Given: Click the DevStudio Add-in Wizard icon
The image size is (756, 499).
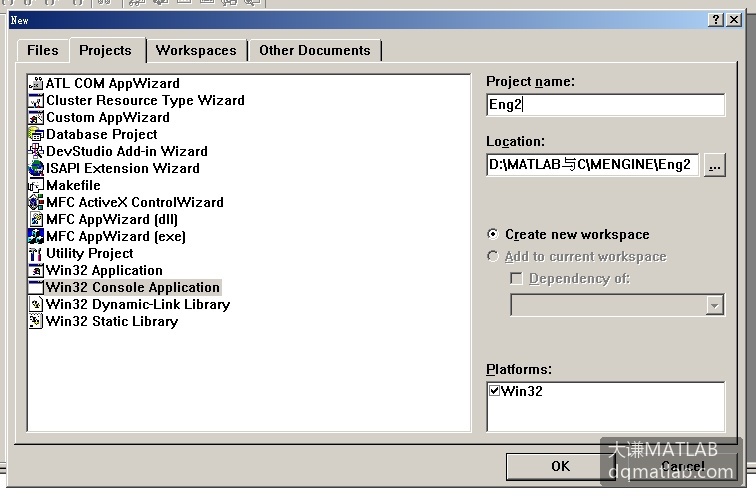Looking at the screenshot, I should tap(36, 151).
